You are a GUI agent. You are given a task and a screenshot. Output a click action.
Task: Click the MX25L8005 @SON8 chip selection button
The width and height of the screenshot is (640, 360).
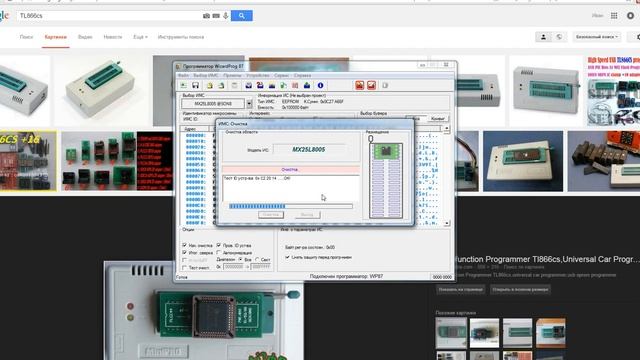(x=213, y=104)
